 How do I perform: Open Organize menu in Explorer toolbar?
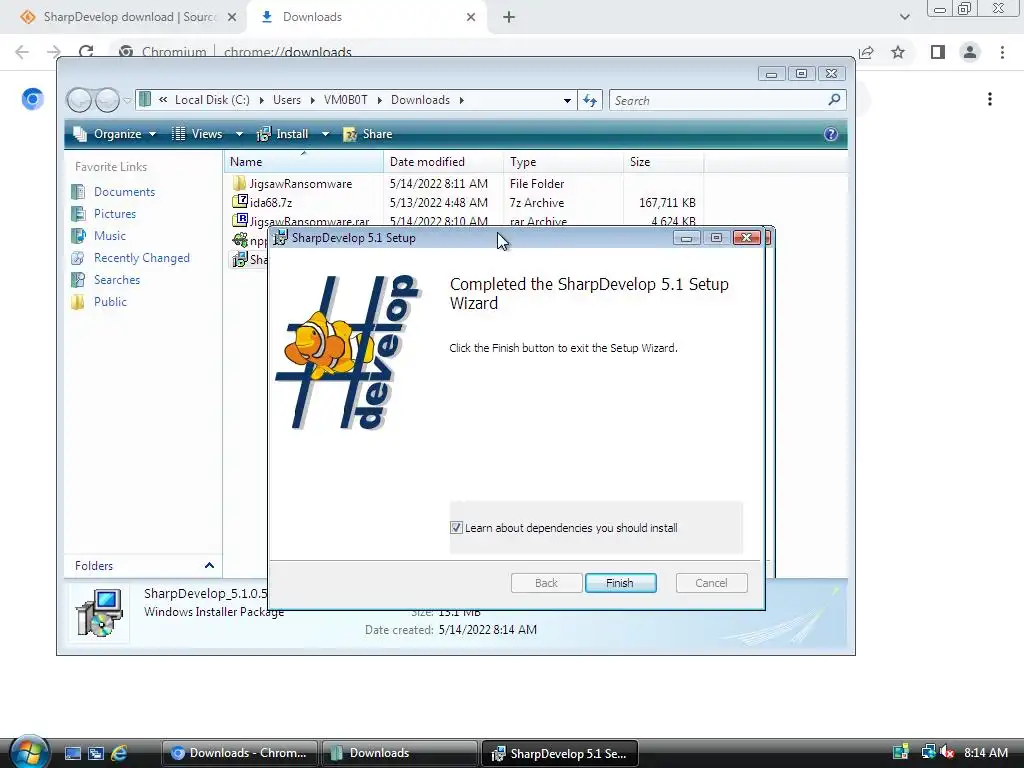(x=115, y=134)
